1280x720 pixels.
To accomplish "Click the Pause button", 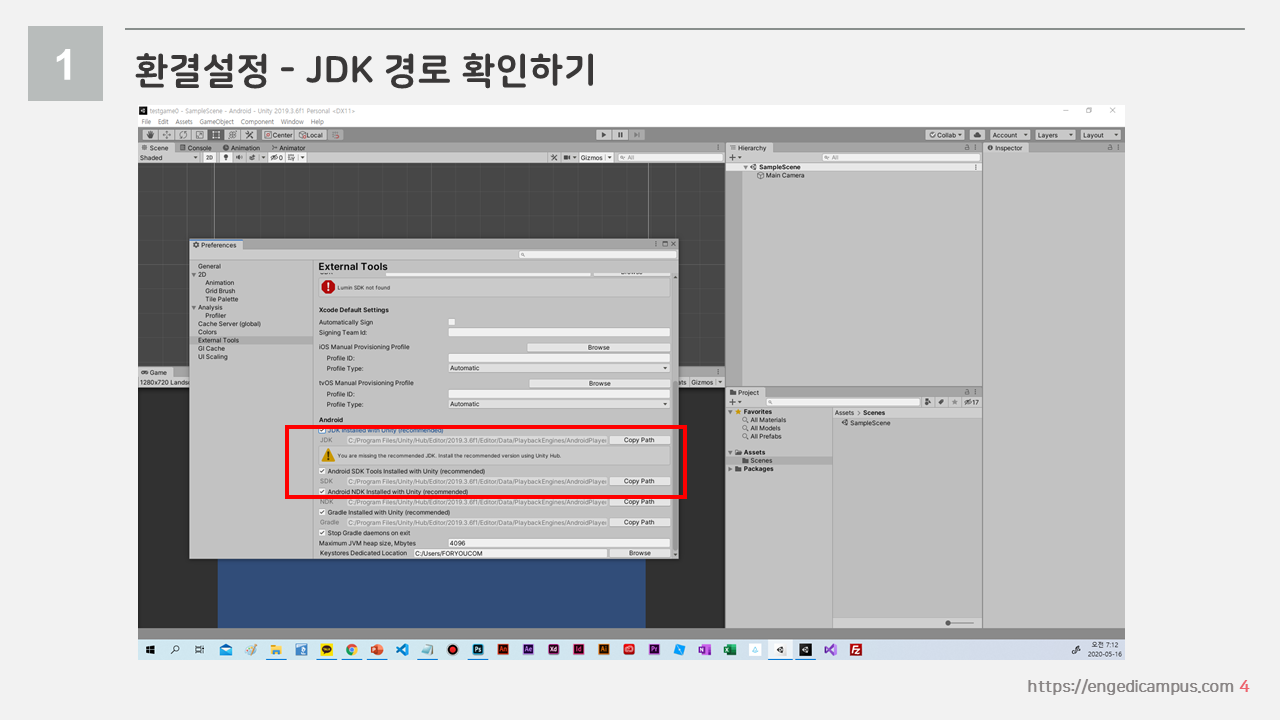I will (x=620, y=134).
